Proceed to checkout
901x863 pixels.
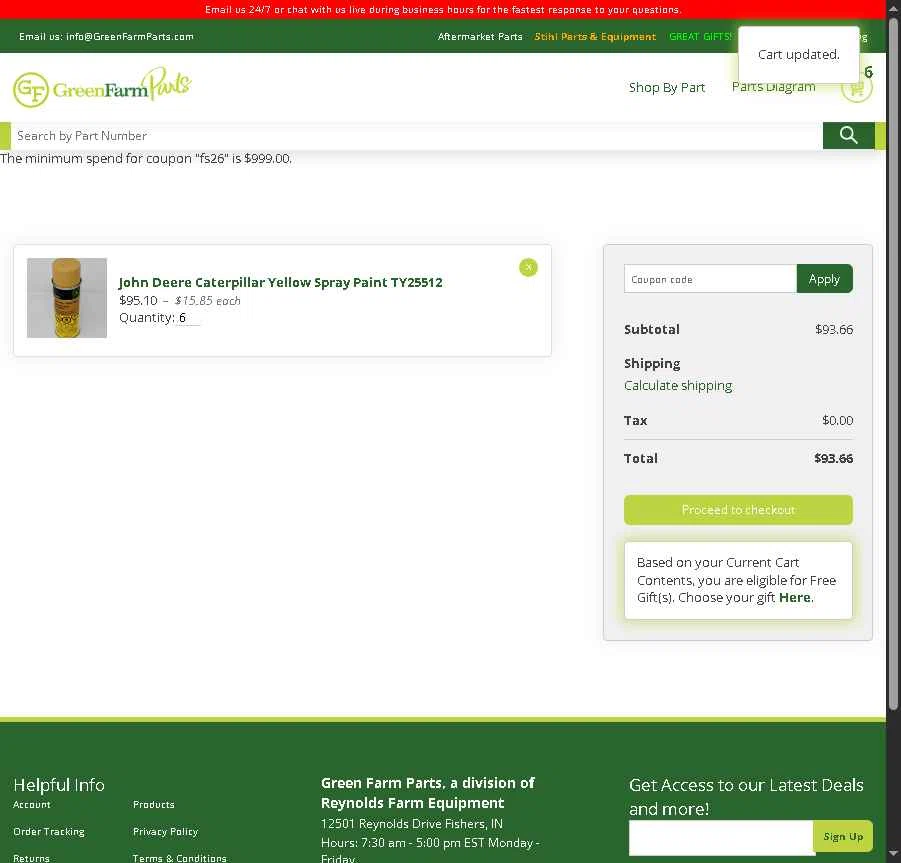click(738, 510)
